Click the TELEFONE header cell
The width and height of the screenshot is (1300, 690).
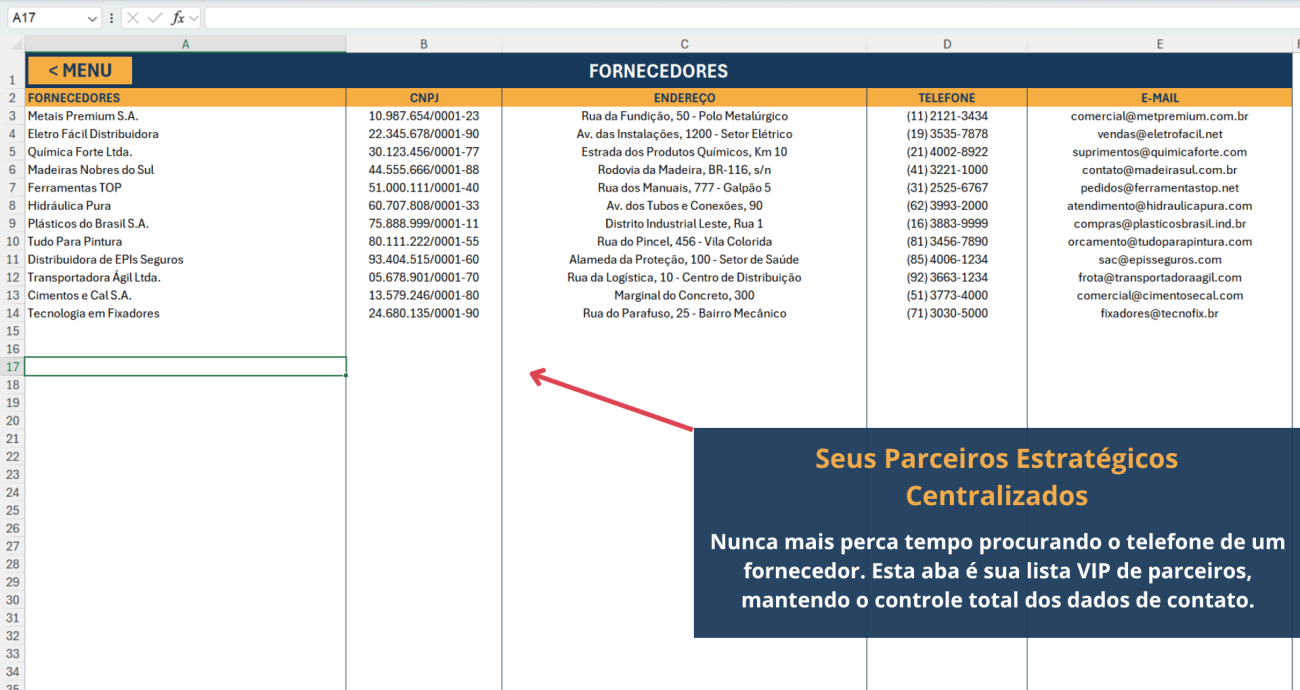pos(946,97)
